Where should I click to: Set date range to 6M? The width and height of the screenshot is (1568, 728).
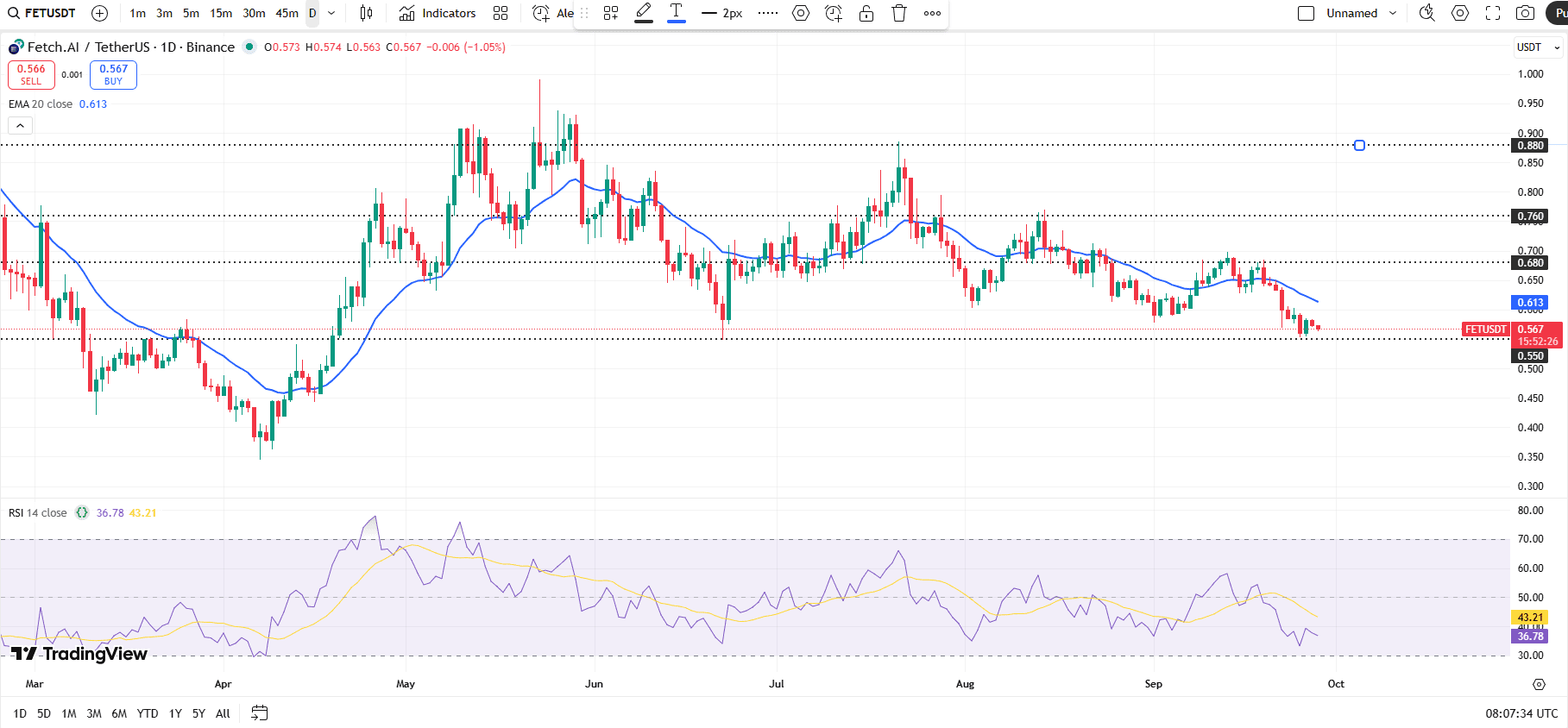119,713
